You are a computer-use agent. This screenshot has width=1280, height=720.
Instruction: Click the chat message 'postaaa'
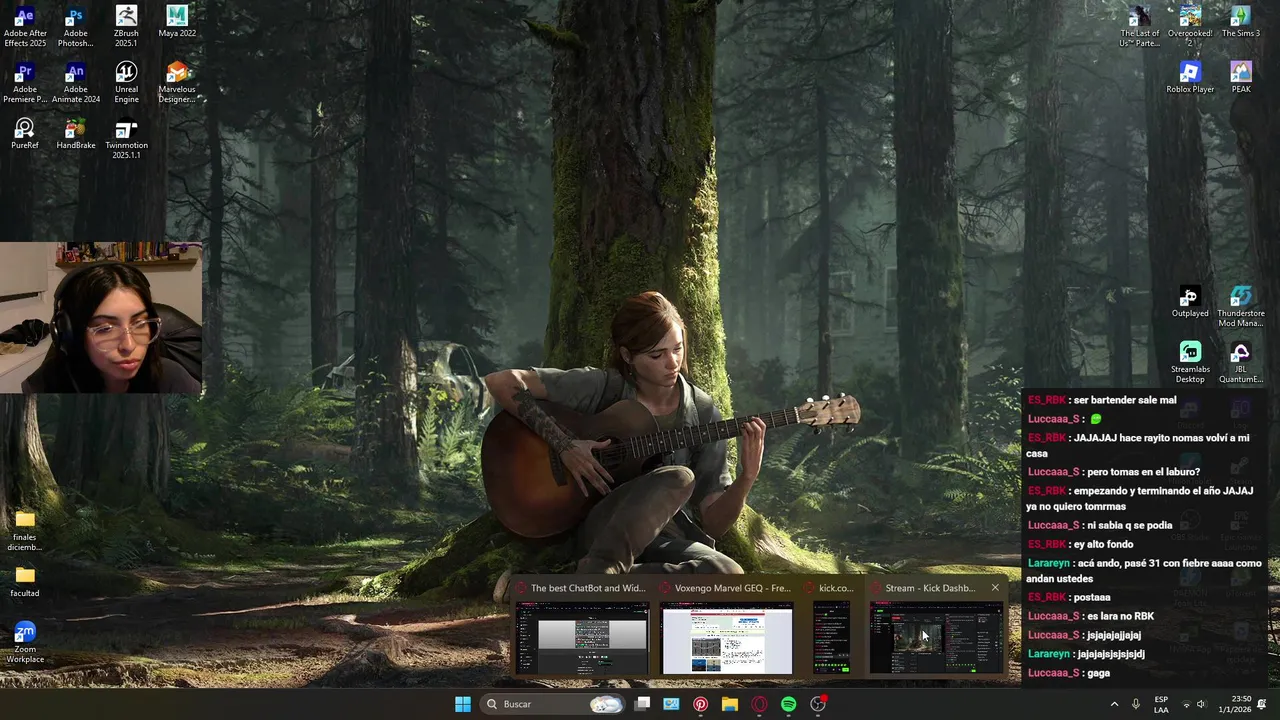(1092, 597)
